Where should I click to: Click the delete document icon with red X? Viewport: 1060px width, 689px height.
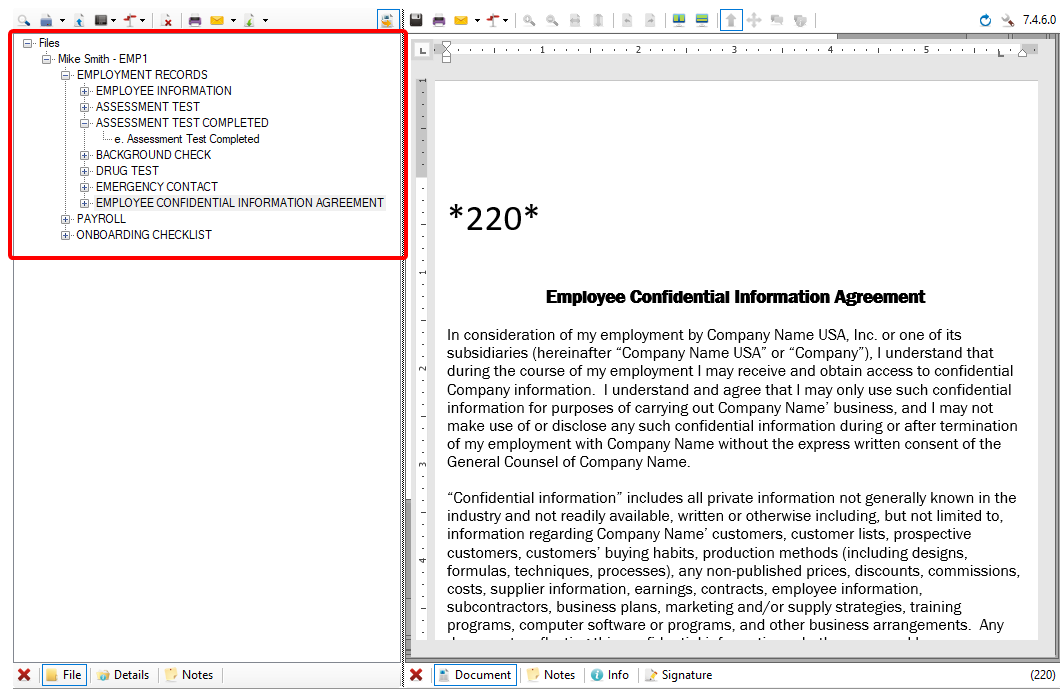click(166, 20)
